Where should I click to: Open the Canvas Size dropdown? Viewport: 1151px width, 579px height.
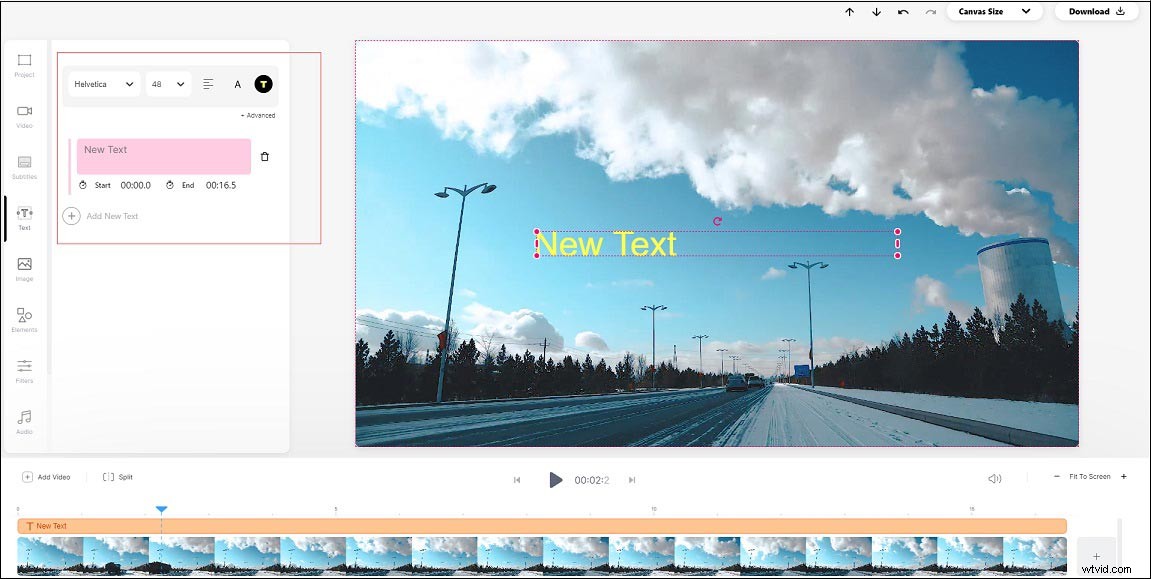click(993, 11)
